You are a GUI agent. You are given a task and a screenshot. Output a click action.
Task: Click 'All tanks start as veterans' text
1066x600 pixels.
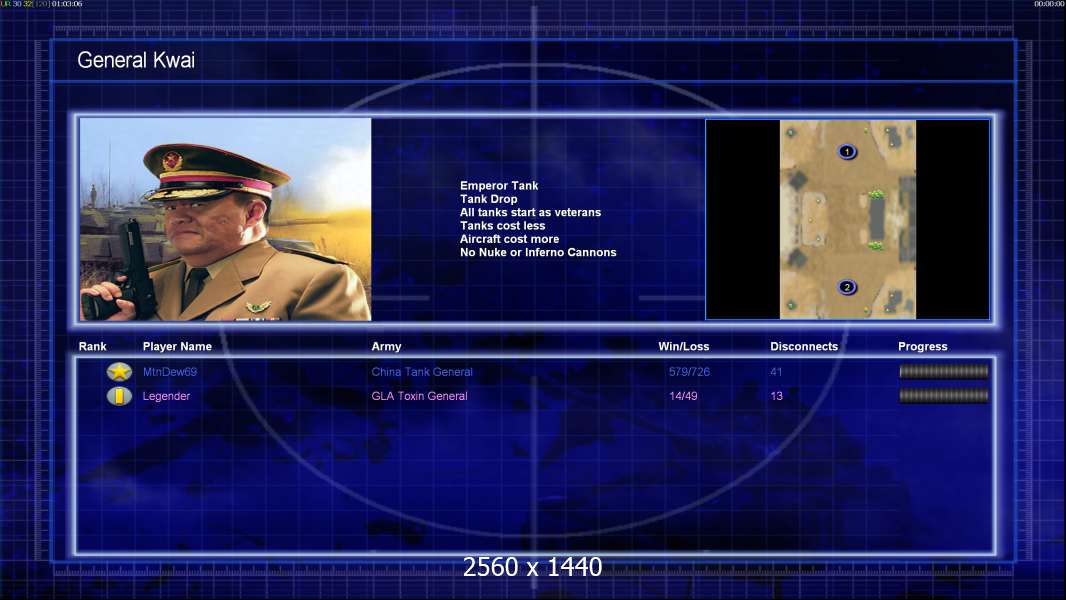tap(530, 212)
